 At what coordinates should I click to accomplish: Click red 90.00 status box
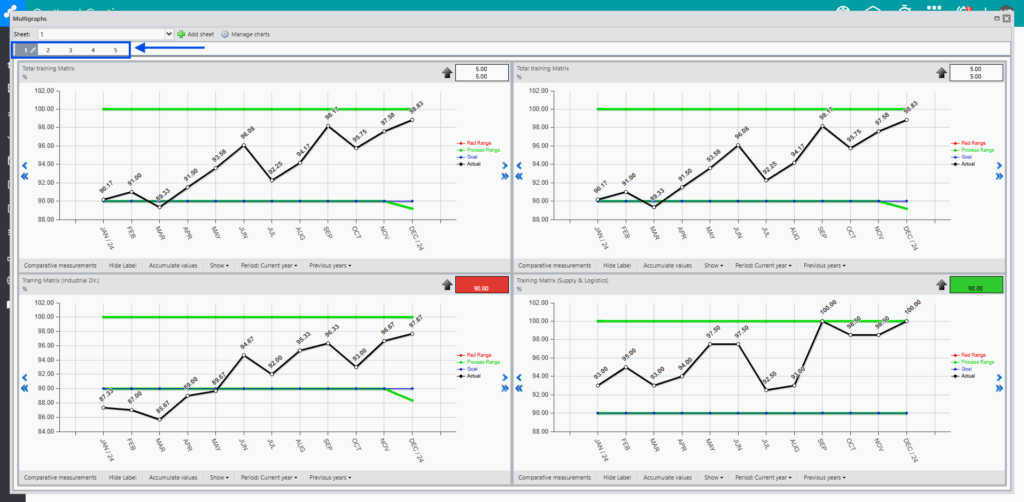(482, 285)
